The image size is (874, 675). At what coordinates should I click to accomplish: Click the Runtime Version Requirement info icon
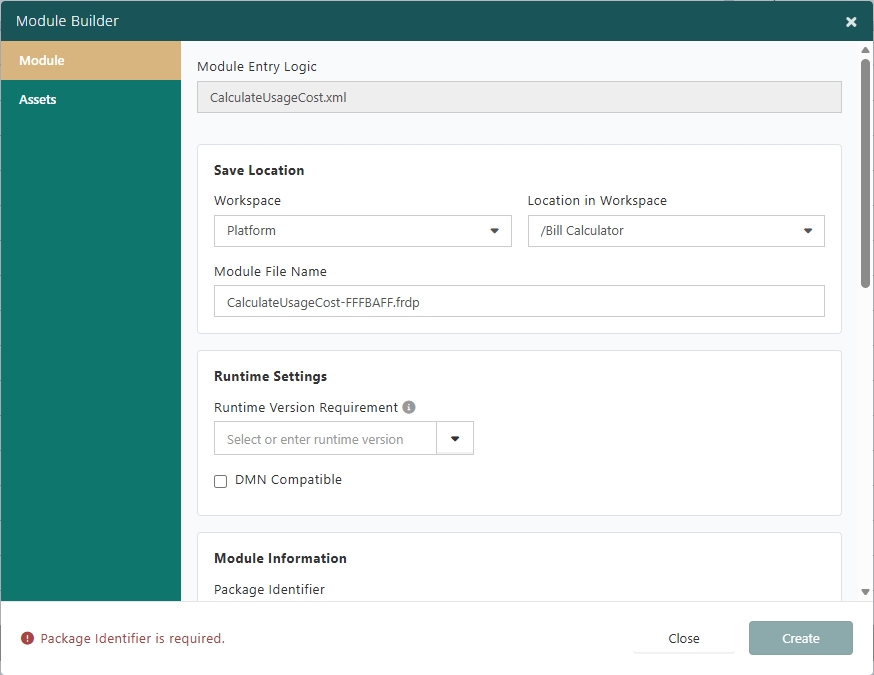(409, 407)
